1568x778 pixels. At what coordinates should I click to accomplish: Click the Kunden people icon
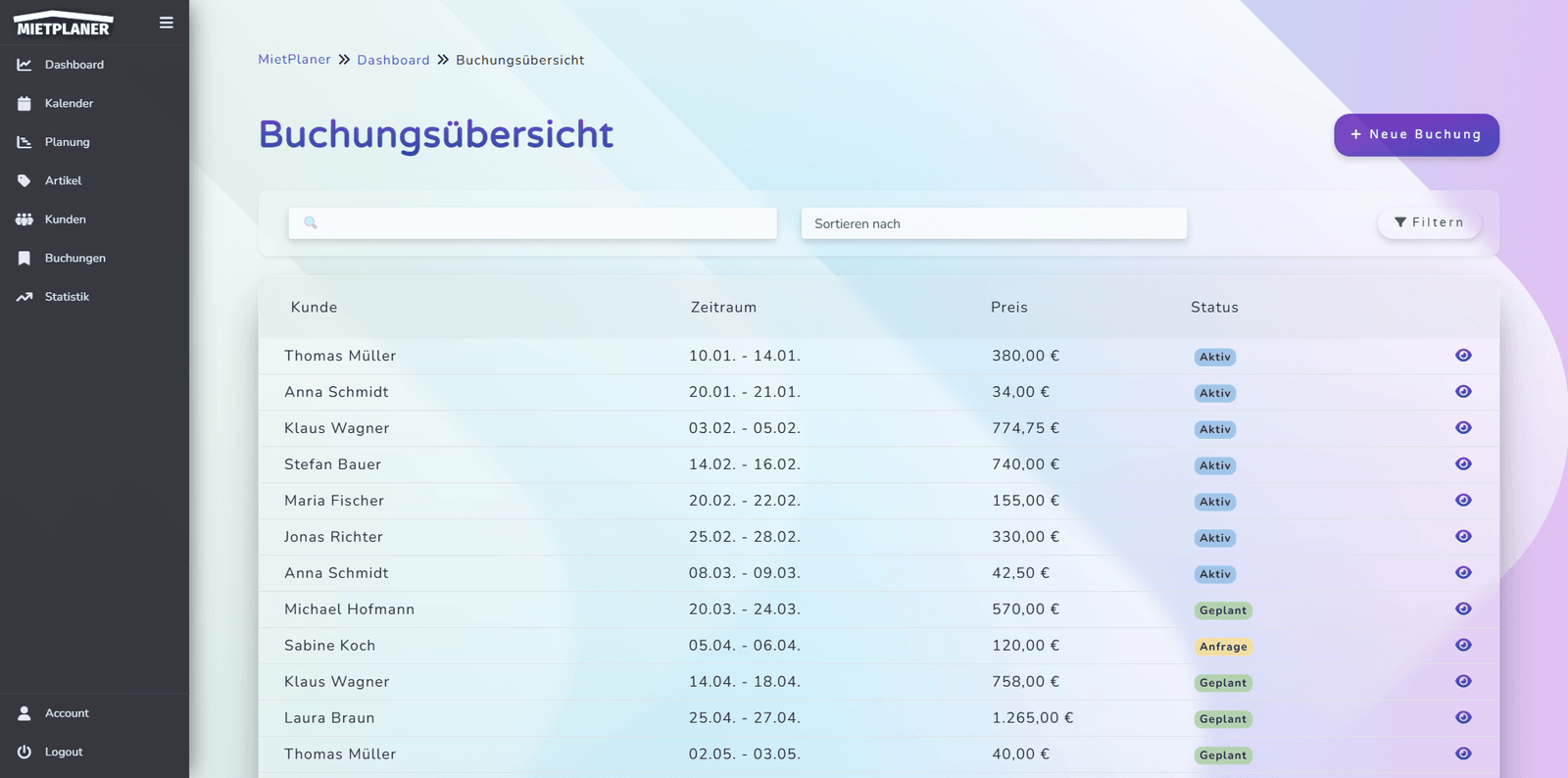tap(24, 219)
